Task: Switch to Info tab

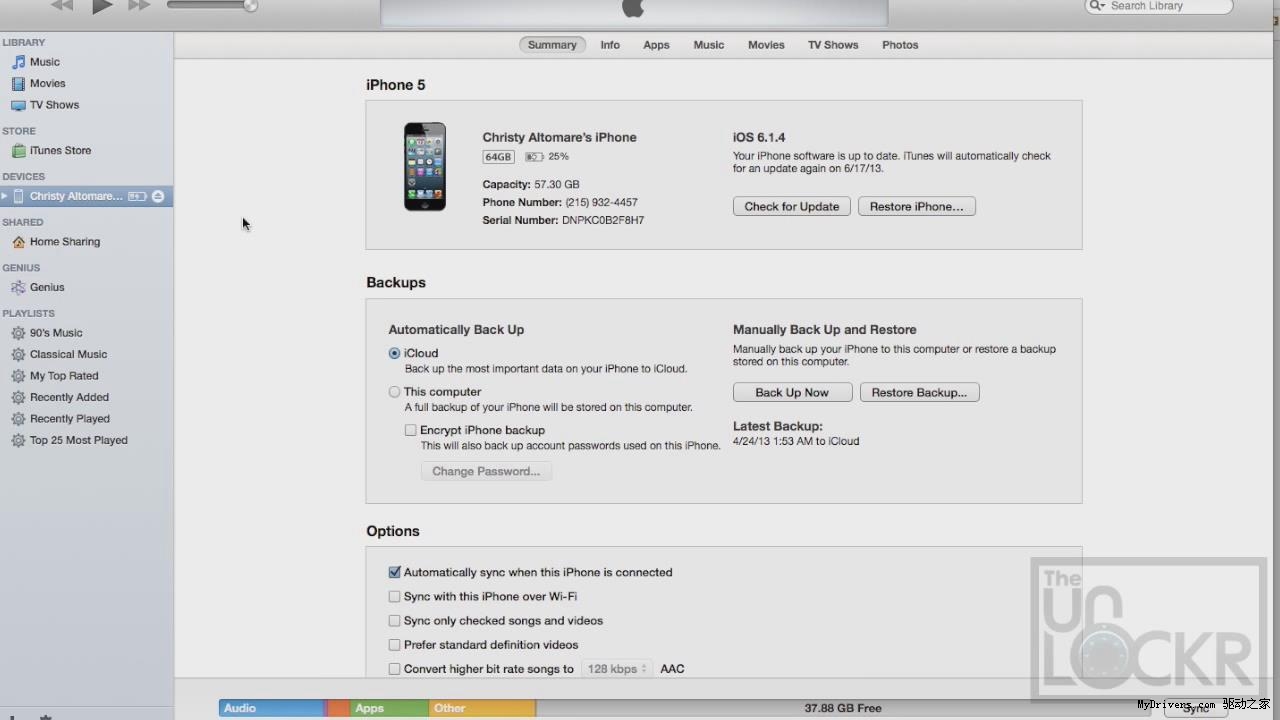Action: 610,45
